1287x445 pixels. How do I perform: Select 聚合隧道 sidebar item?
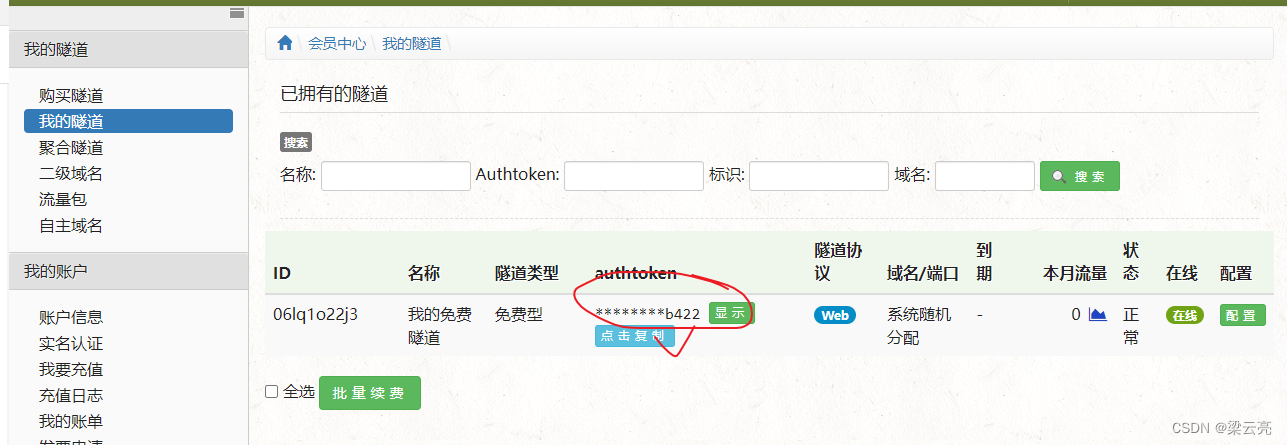click(71, 148)
